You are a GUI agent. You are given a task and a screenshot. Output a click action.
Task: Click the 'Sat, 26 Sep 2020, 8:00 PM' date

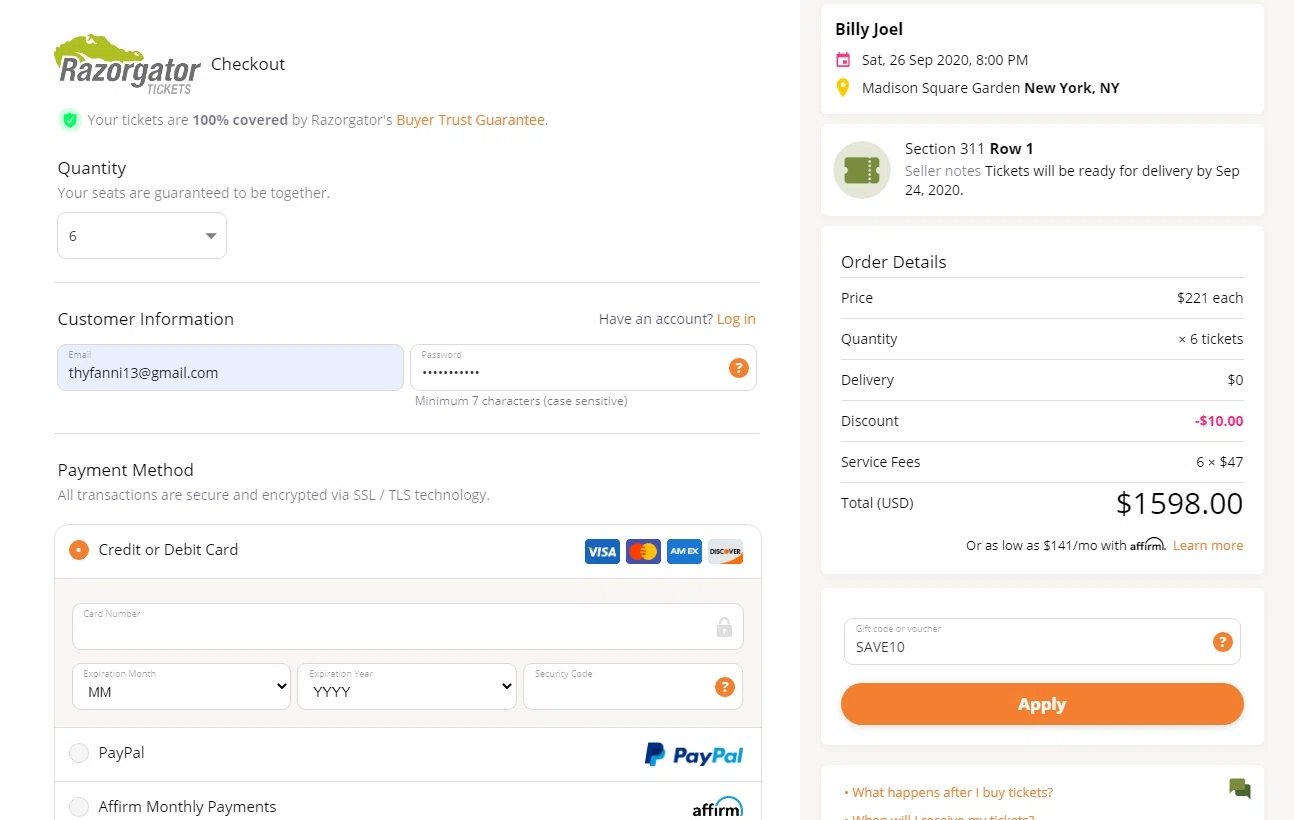coord(945,60)
